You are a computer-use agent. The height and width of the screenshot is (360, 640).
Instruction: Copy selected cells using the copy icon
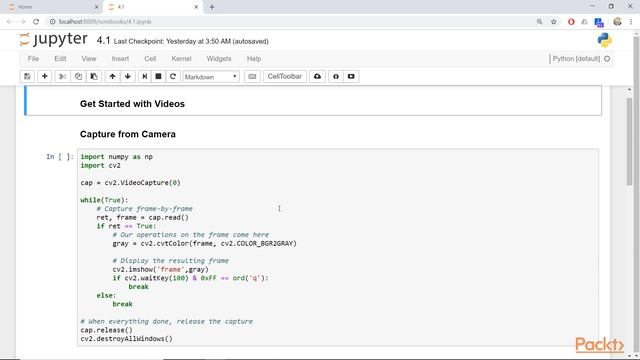pyautogui.click(x=78, y=76)
